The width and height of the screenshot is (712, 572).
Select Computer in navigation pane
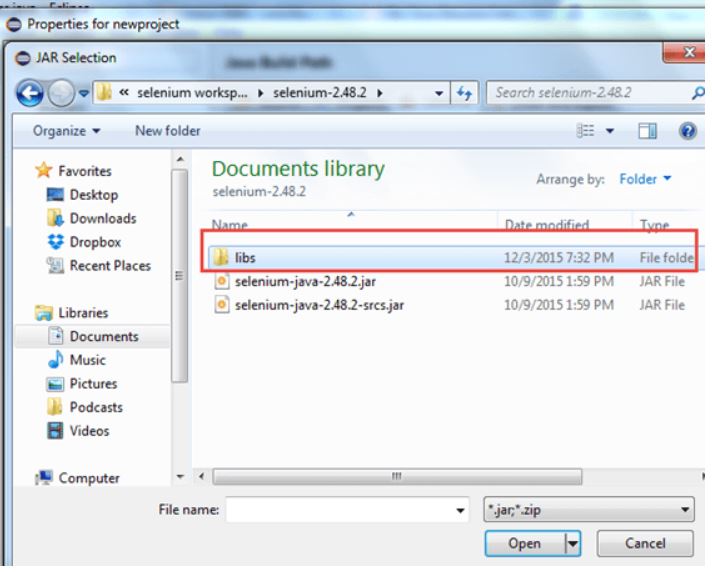[x=89, y=478]
